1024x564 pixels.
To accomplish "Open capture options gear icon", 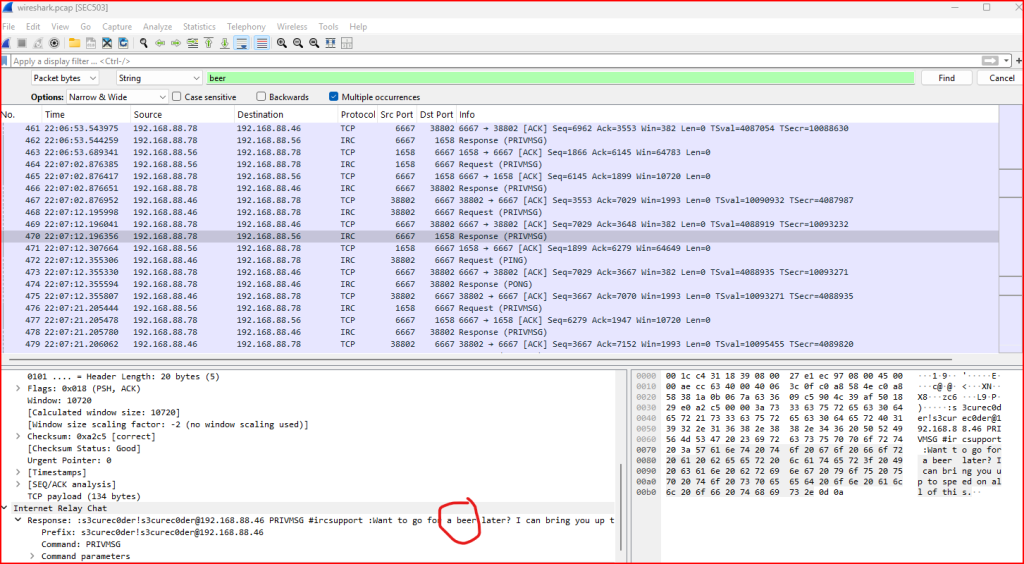I will pos(54,43).
